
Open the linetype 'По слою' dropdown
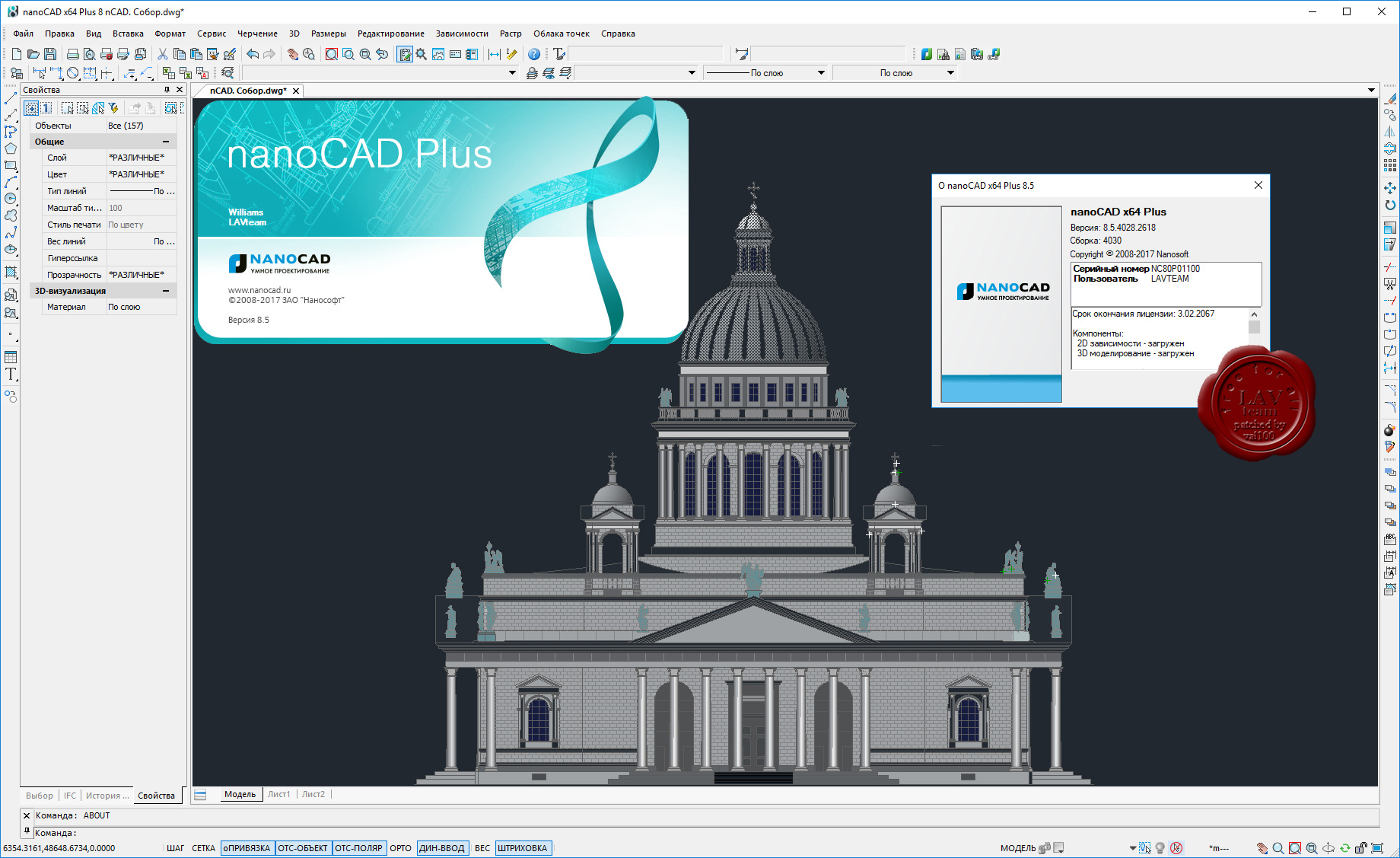click(765, 73)
